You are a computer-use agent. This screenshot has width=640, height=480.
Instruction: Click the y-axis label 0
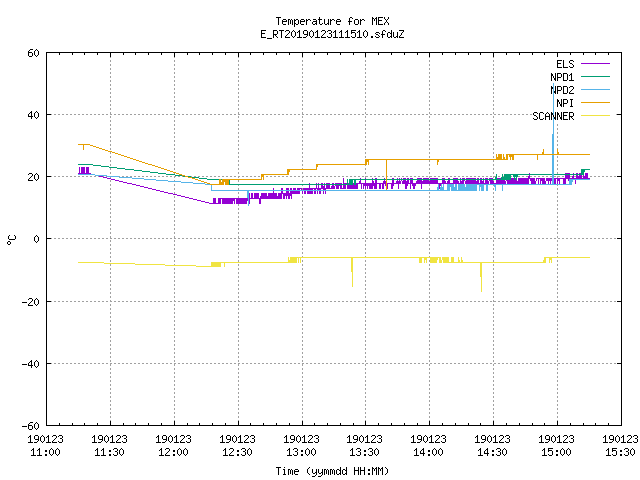36,239
